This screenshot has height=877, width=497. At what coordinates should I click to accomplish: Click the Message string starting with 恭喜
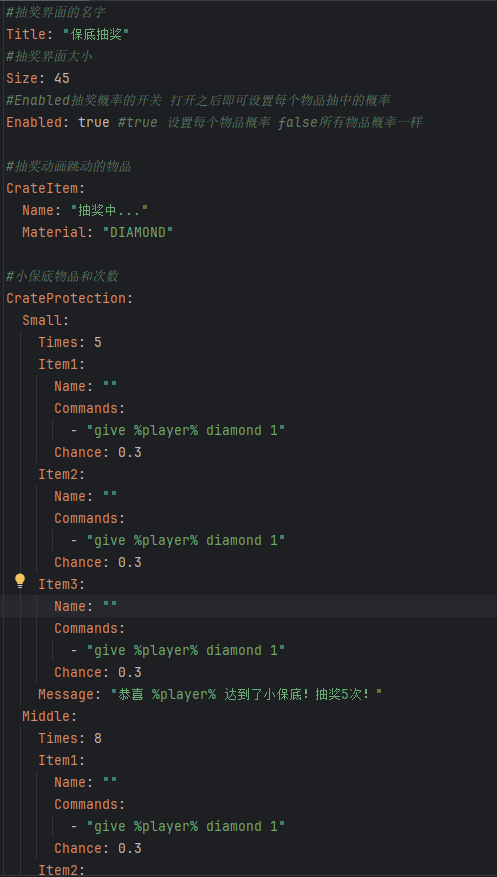coord(246,695)
